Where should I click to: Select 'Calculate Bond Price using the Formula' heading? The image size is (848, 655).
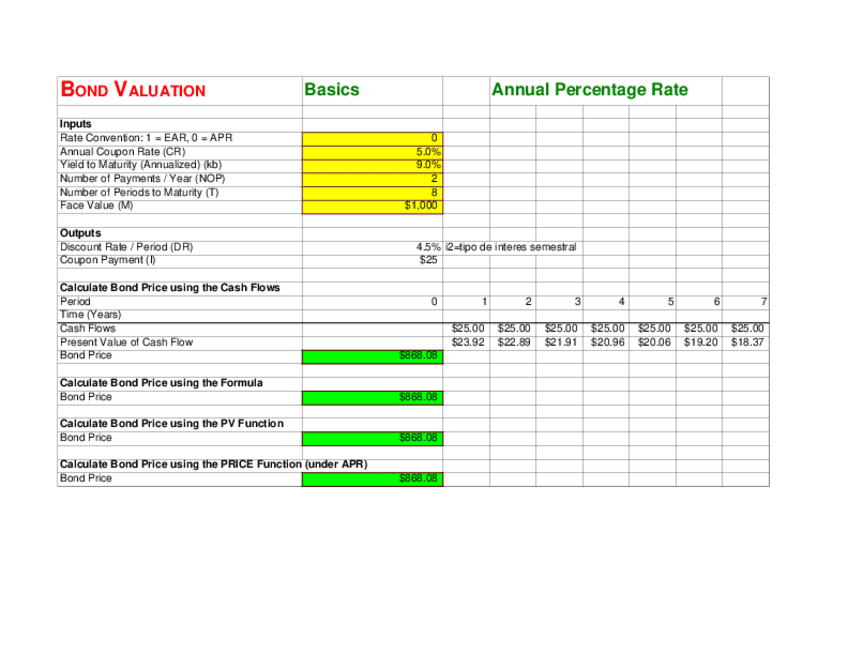click(161, 383)
